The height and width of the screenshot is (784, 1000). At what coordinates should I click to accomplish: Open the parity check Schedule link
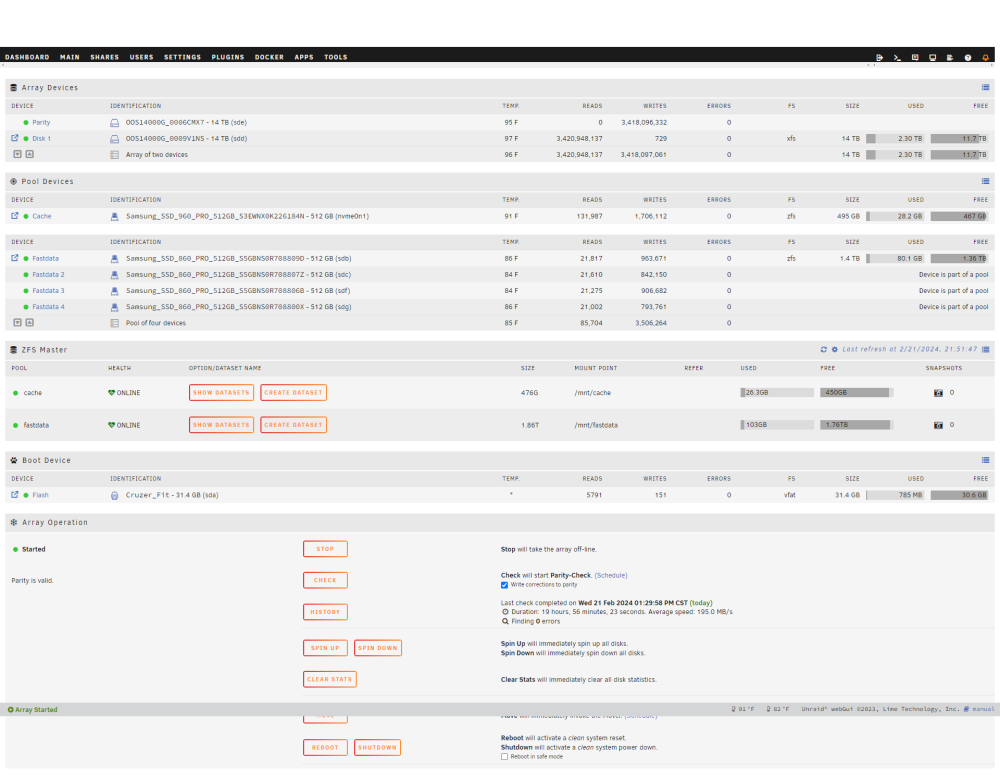pyautogui.click(x=611, y=575)
